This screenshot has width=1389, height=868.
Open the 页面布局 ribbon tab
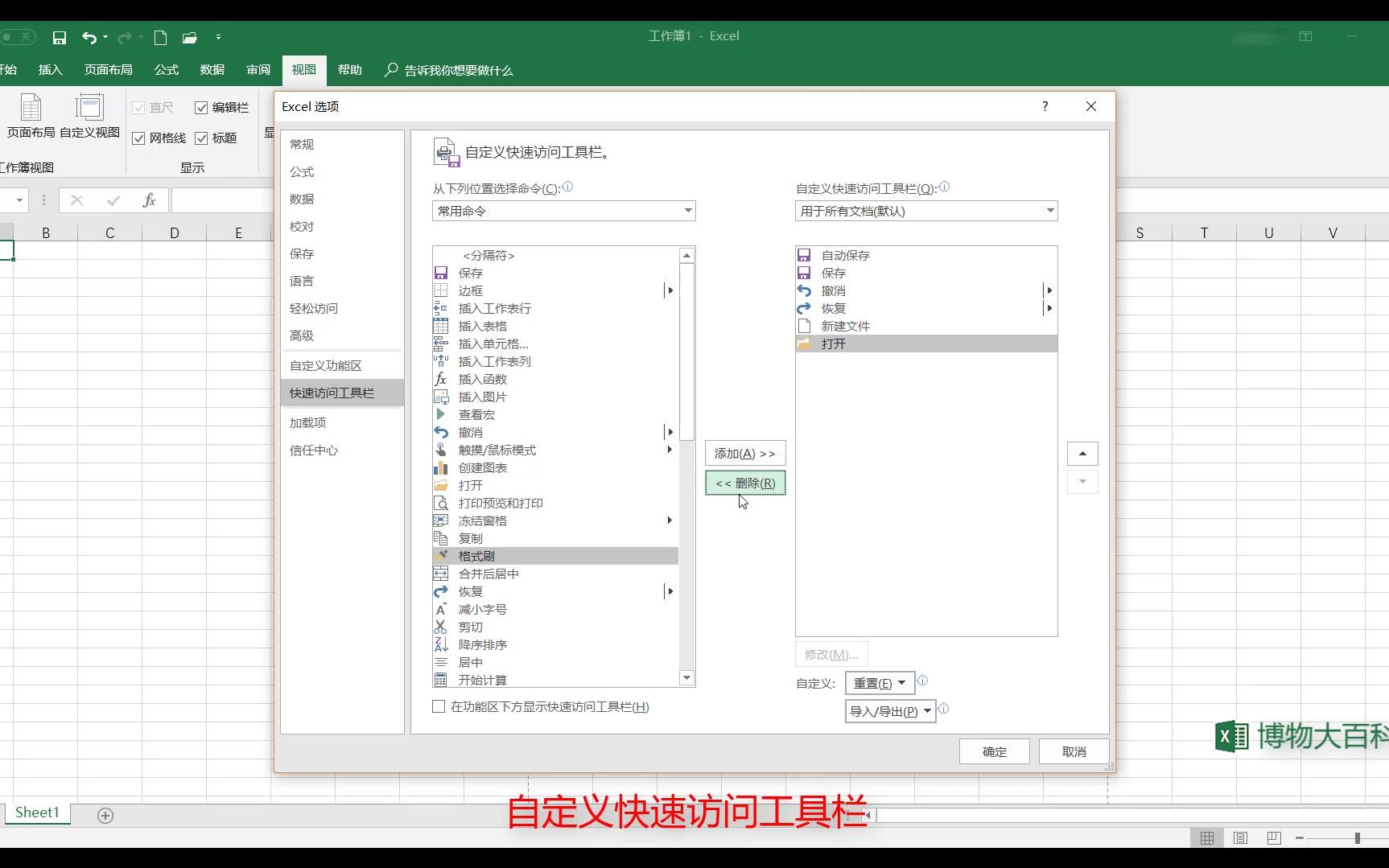(109, 70)
